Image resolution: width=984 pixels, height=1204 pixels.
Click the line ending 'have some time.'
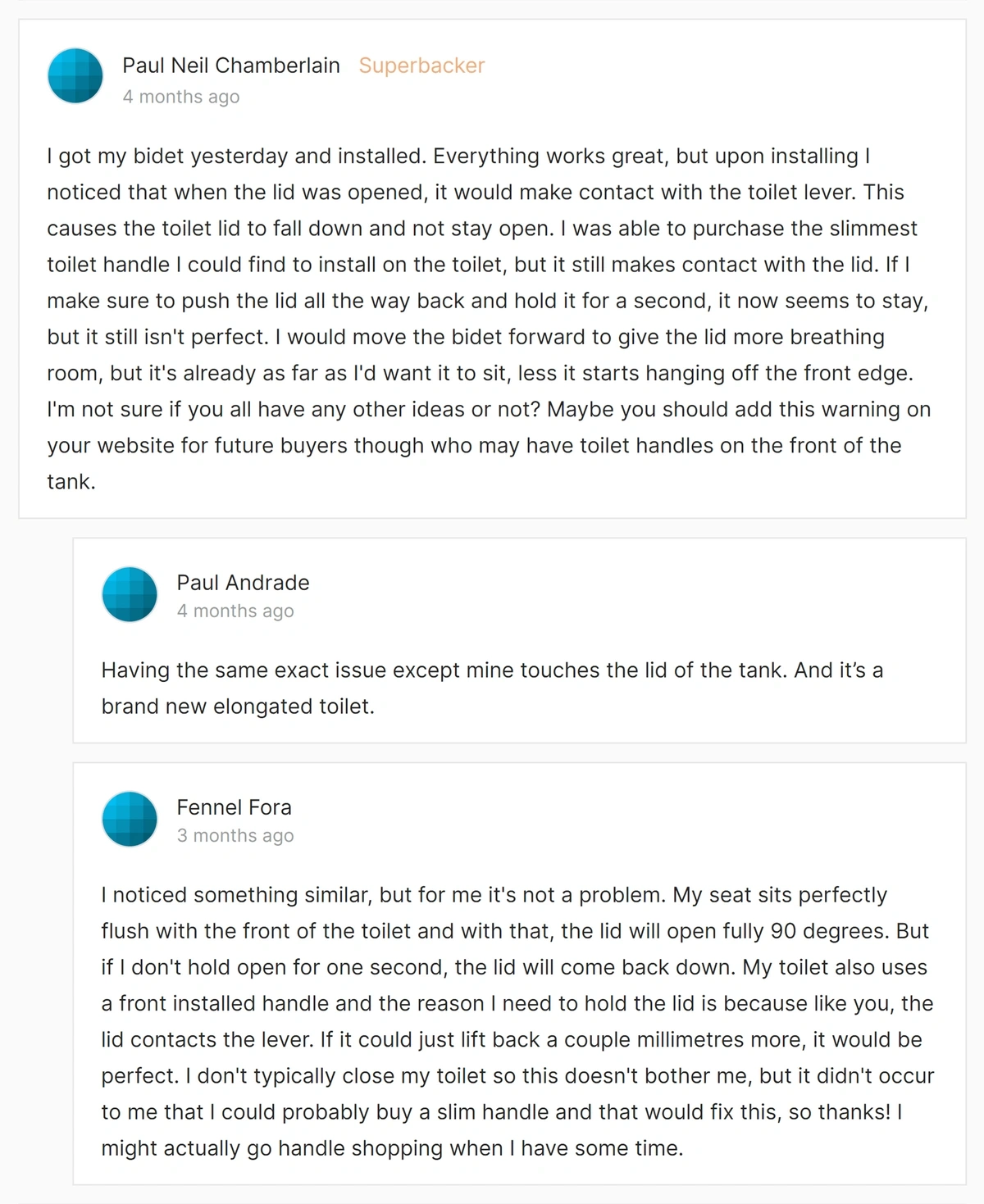pyautogui.click(x=392, y=1148)
